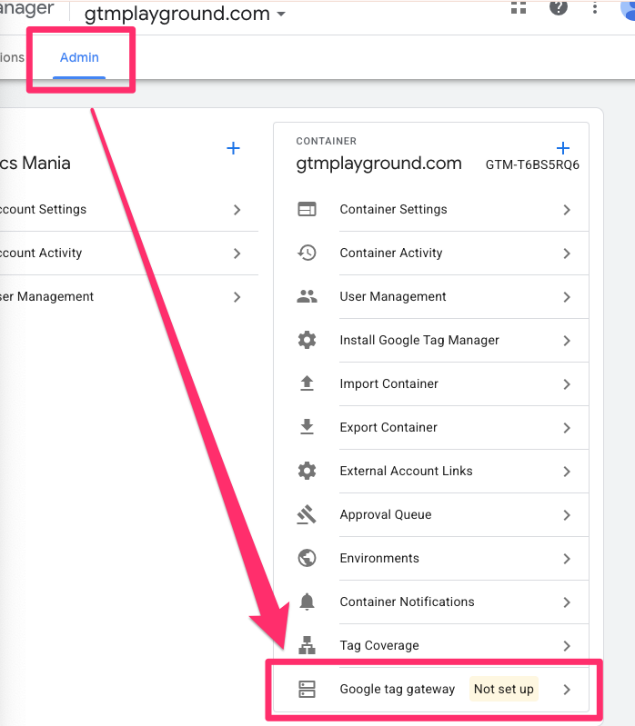The image size is (635, 726).
Task: Click the Export Container download icon
Action: (307, 427)
